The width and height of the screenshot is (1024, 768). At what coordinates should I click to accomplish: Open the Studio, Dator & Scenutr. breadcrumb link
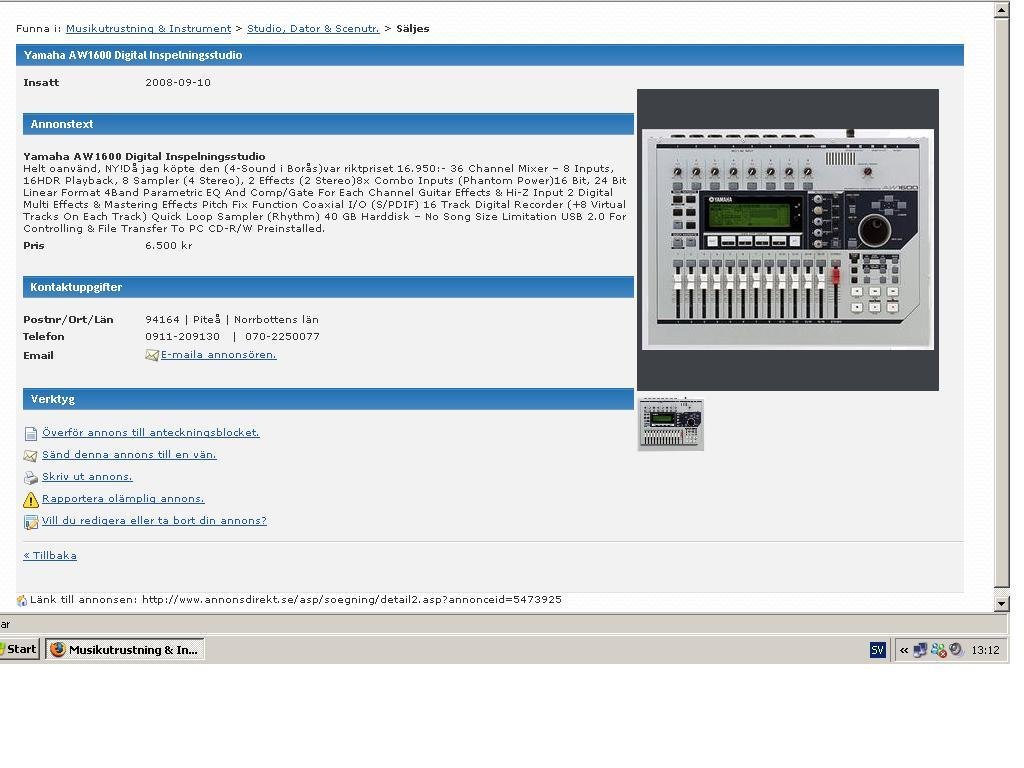tap(313, 29)
